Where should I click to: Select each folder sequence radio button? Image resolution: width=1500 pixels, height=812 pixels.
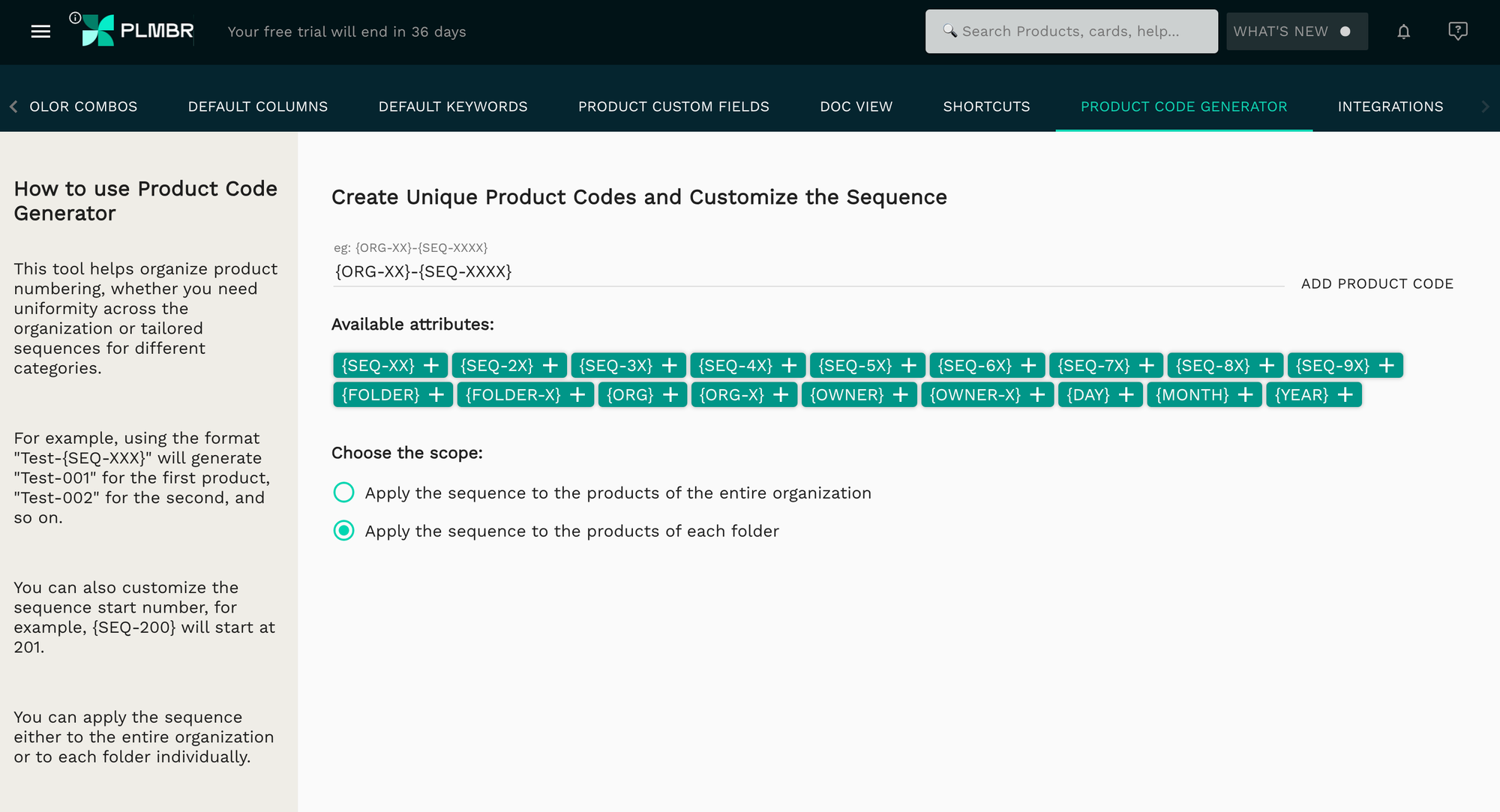(344, 530)
